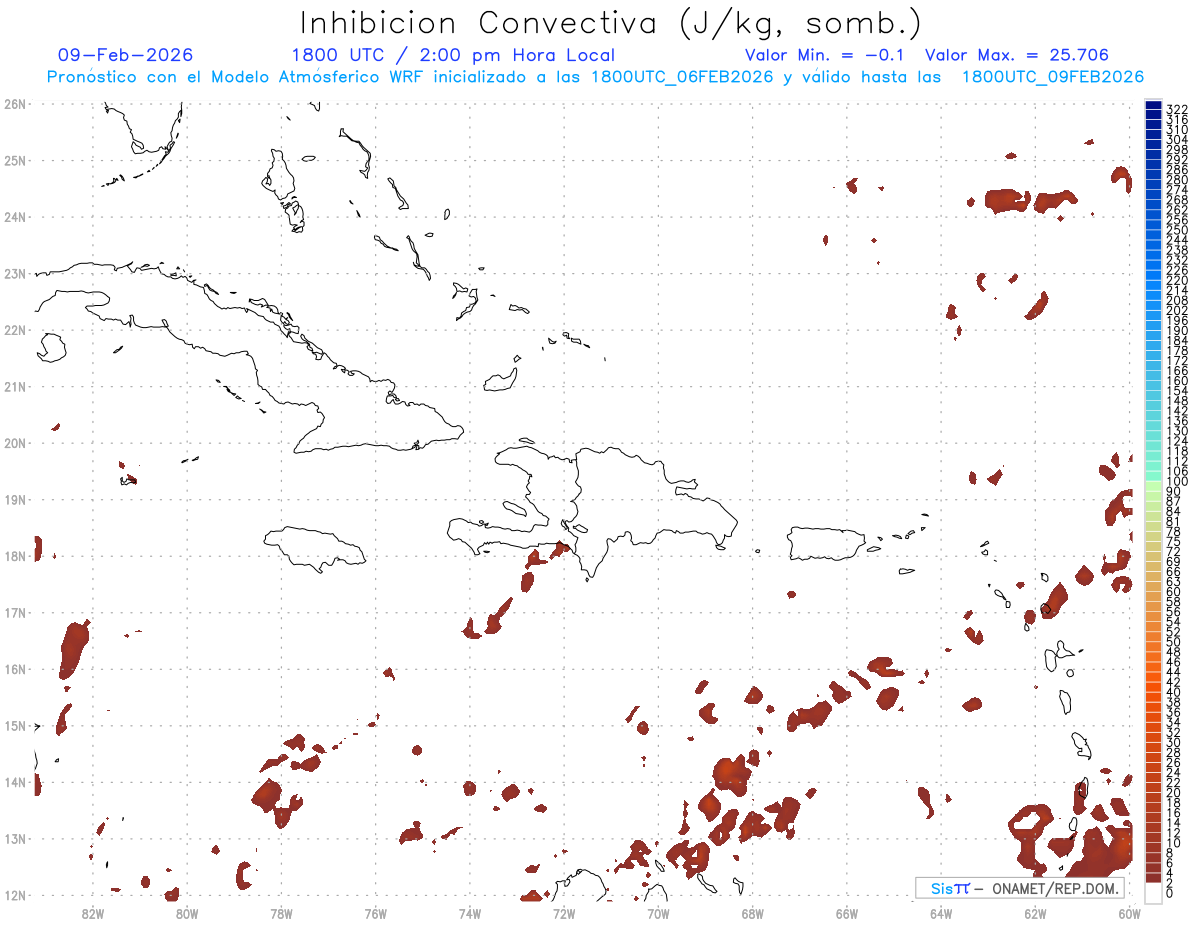This screenshot has width=1200, height=927.
Task: Click the "SisTT - ONAMET/REP.DOM." credit box
Action: tap(1019, 888)
